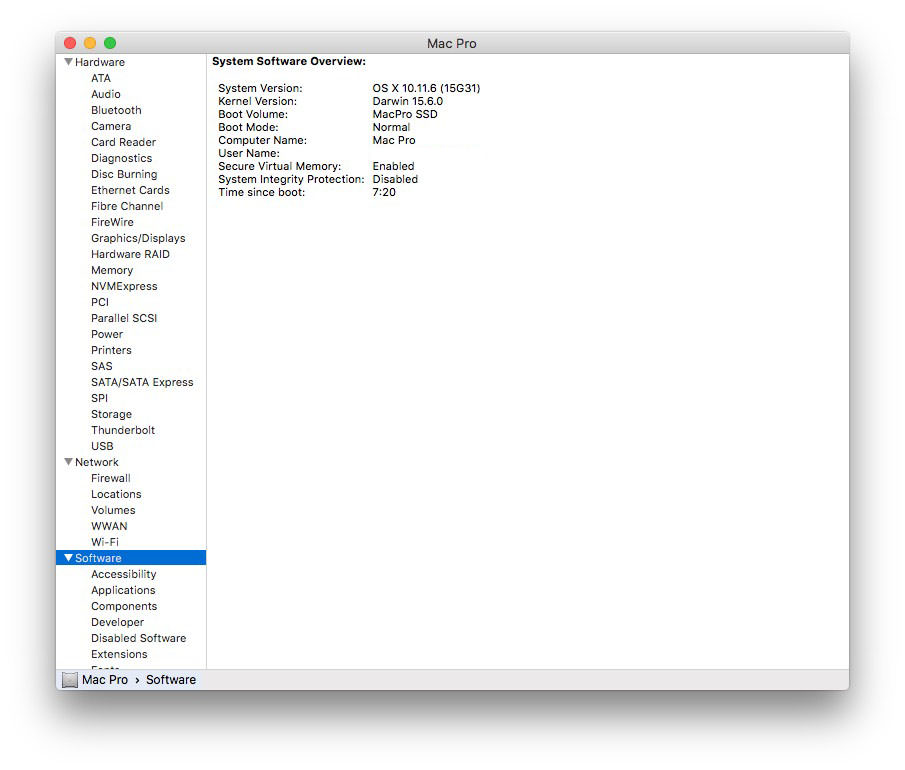Open Accessibility under Software
This screenshot has width=905, height=770.
click(x=124, y=574)
